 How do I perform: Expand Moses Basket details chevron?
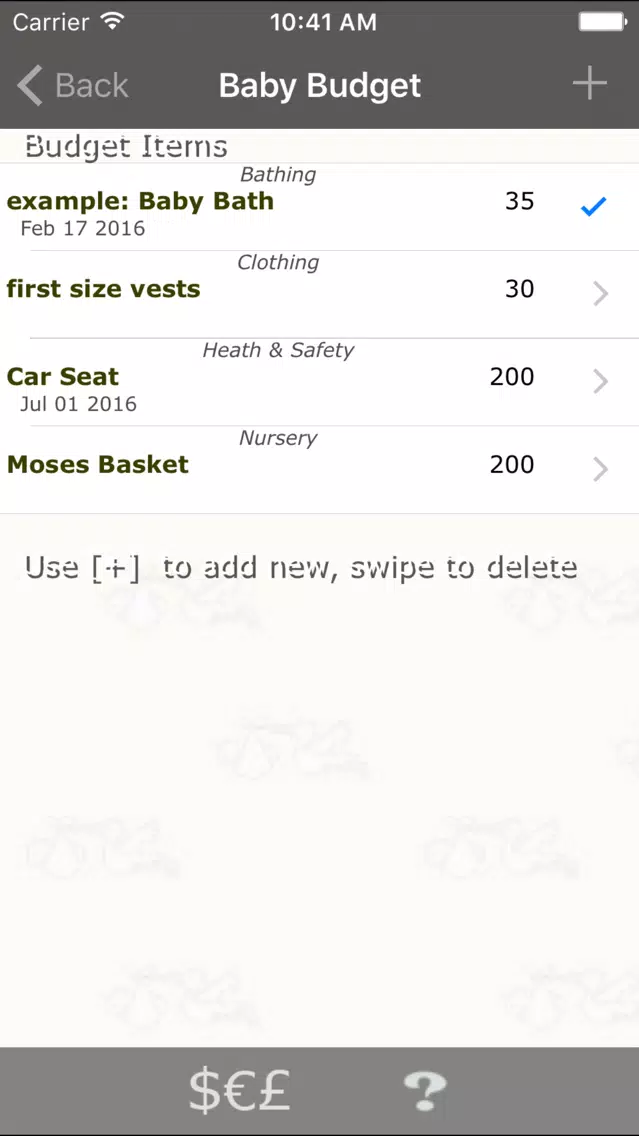pyautogui.click(x=601, y=469)
